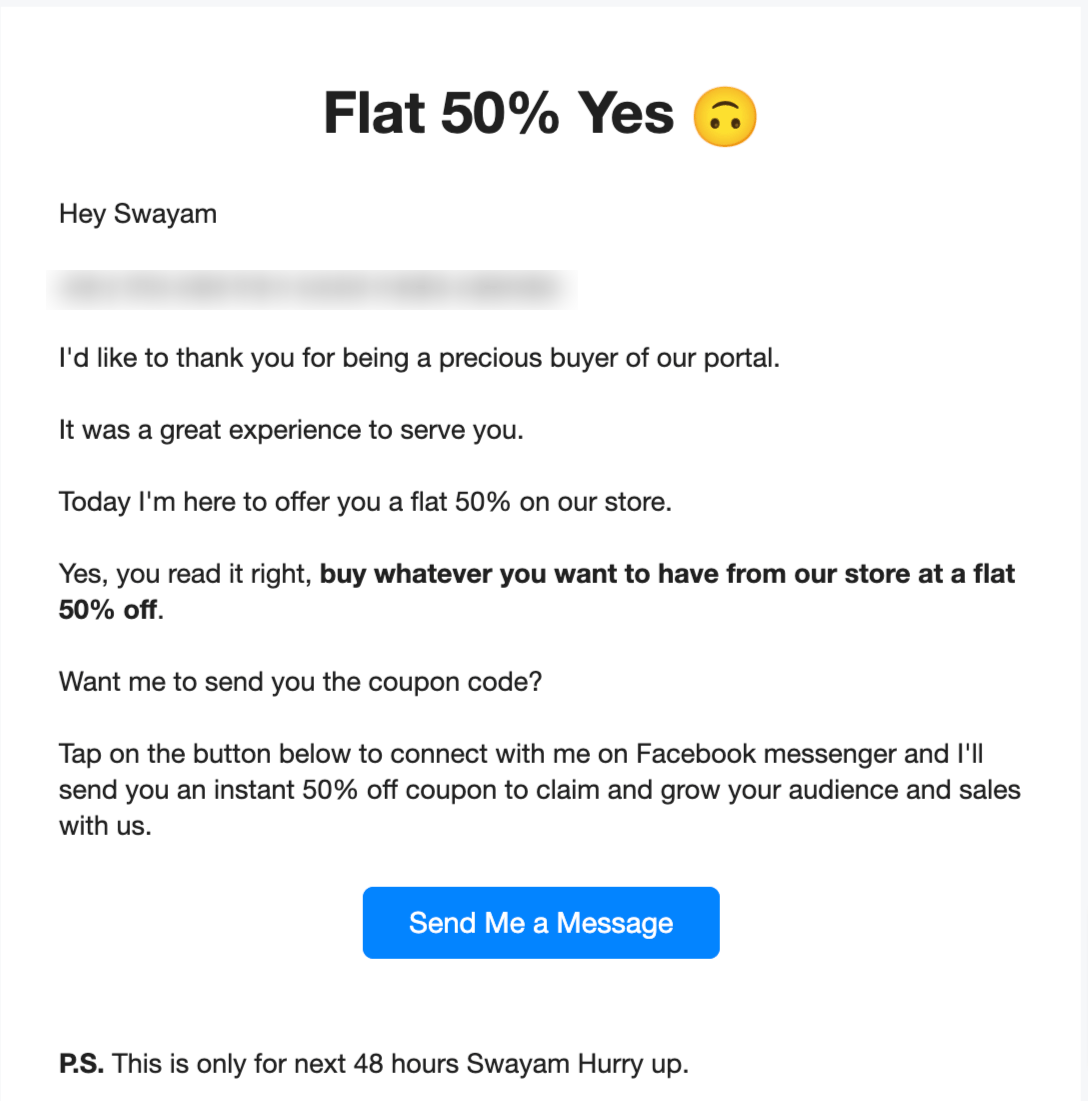The height and width of the screenshot is (1101, 1088).
Task: Click the bold buy whatever you want text
Action: [667, 574]
